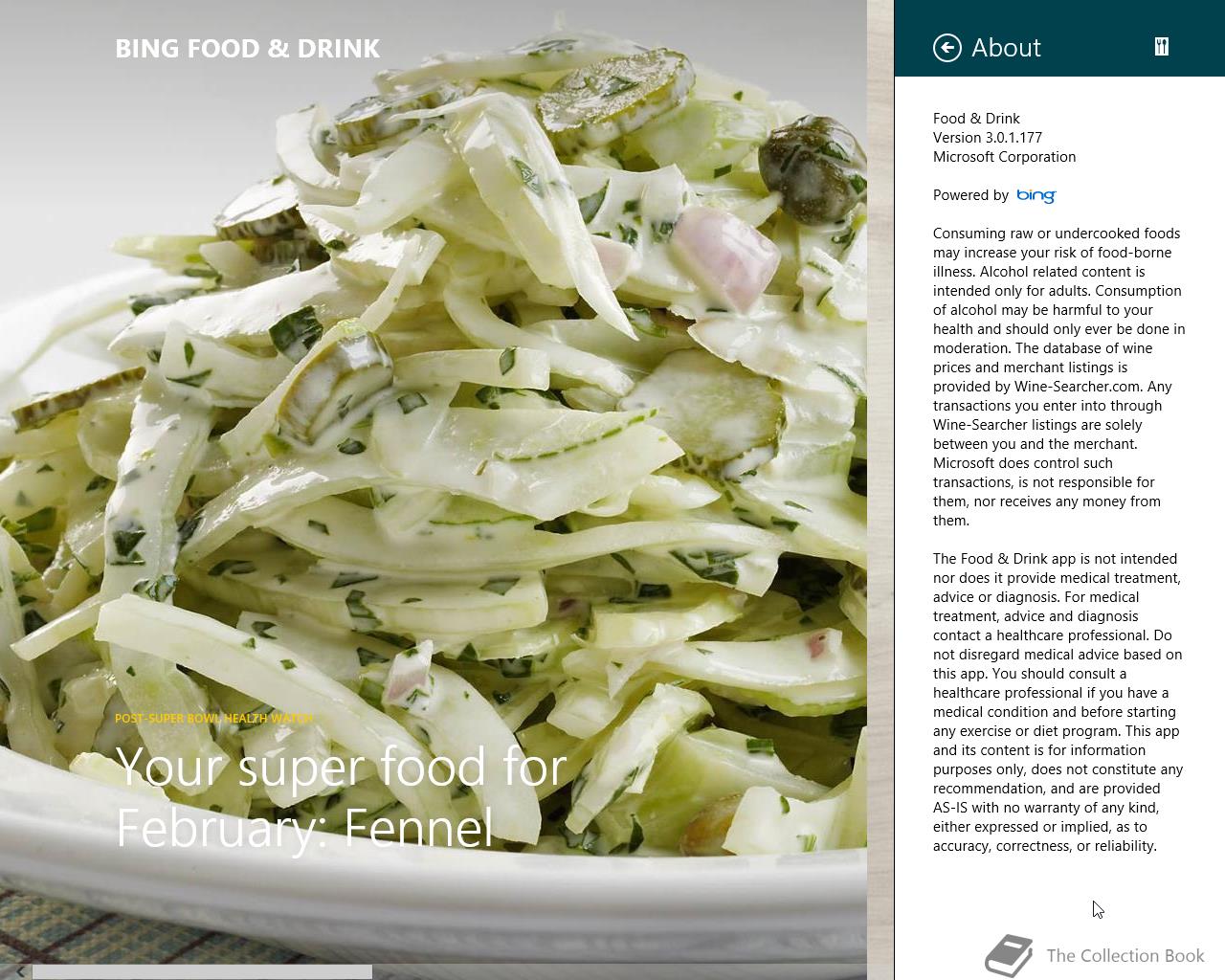Click the Version 3.0.1.177 text

point(988,138)
